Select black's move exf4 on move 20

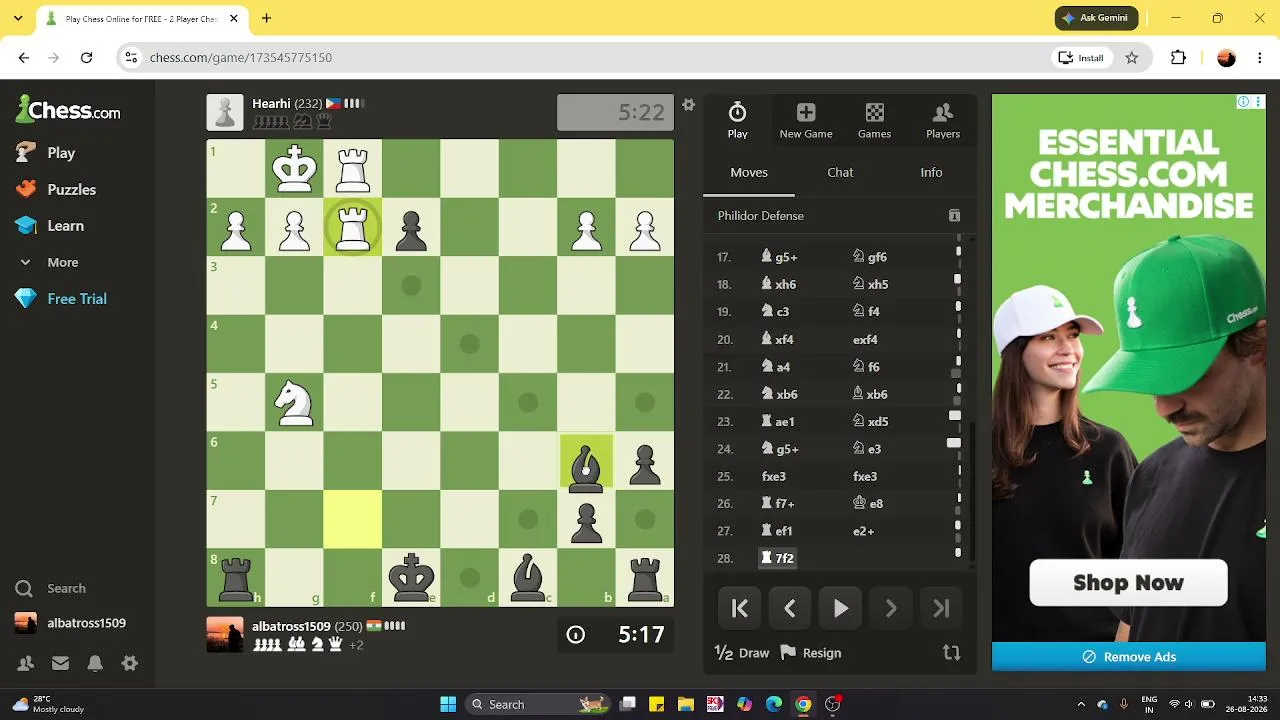pos(865,339)
